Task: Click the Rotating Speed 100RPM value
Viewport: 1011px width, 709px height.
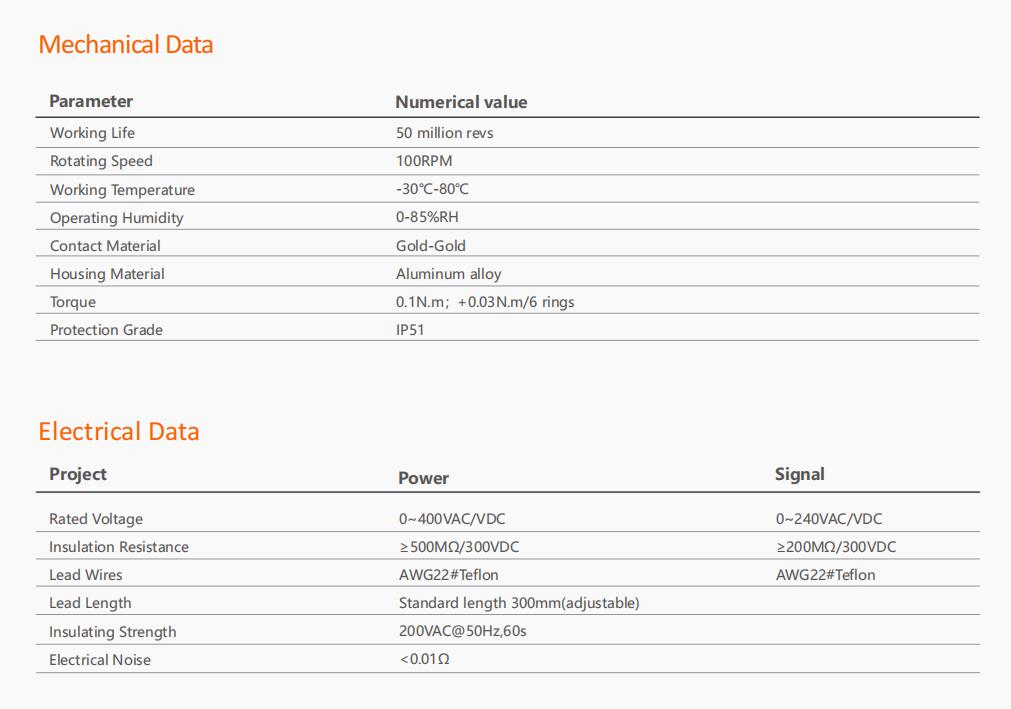Action: click(424, 160)
